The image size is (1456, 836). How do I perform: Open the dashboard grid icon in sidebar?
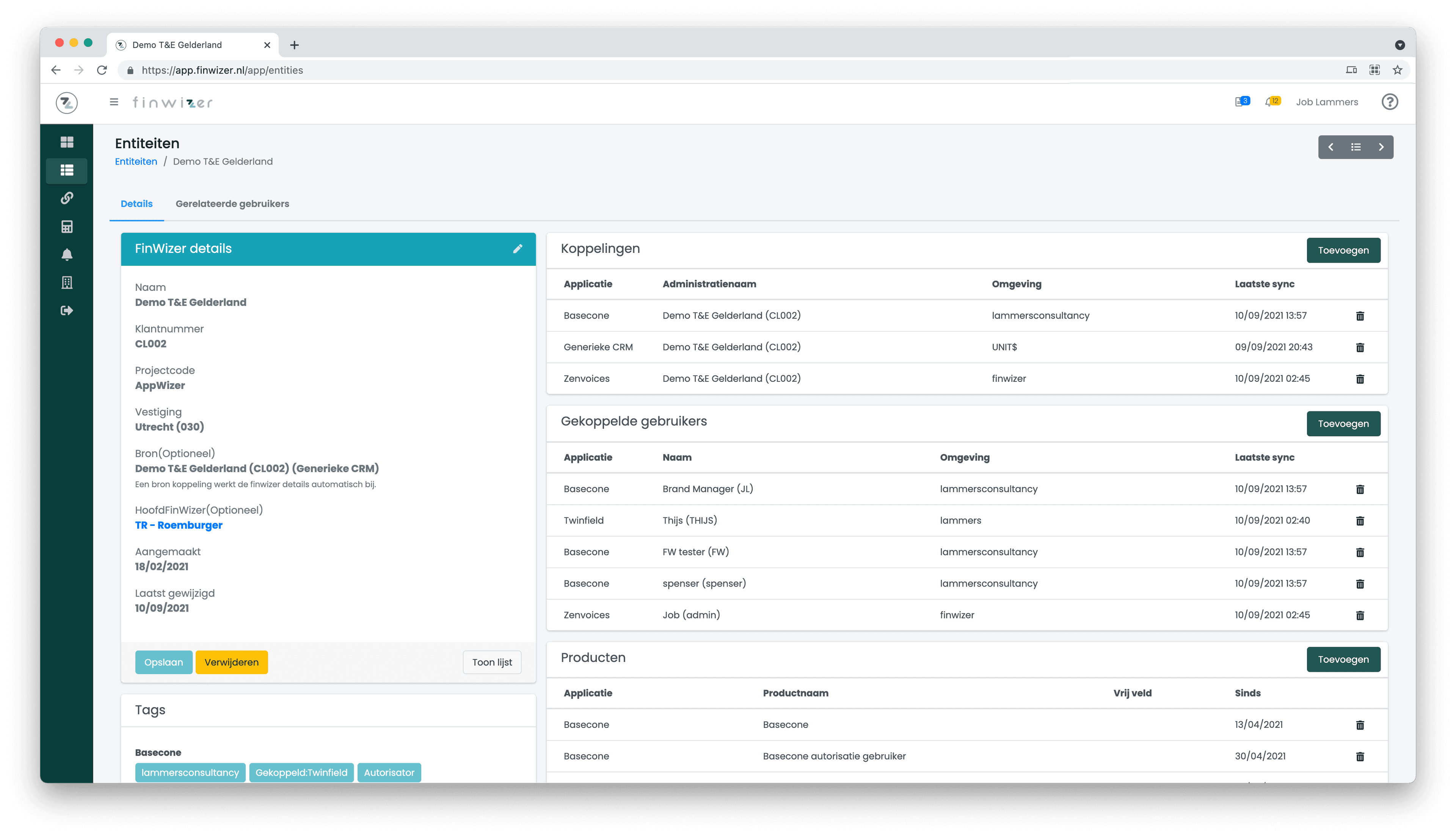pos(67,142)
